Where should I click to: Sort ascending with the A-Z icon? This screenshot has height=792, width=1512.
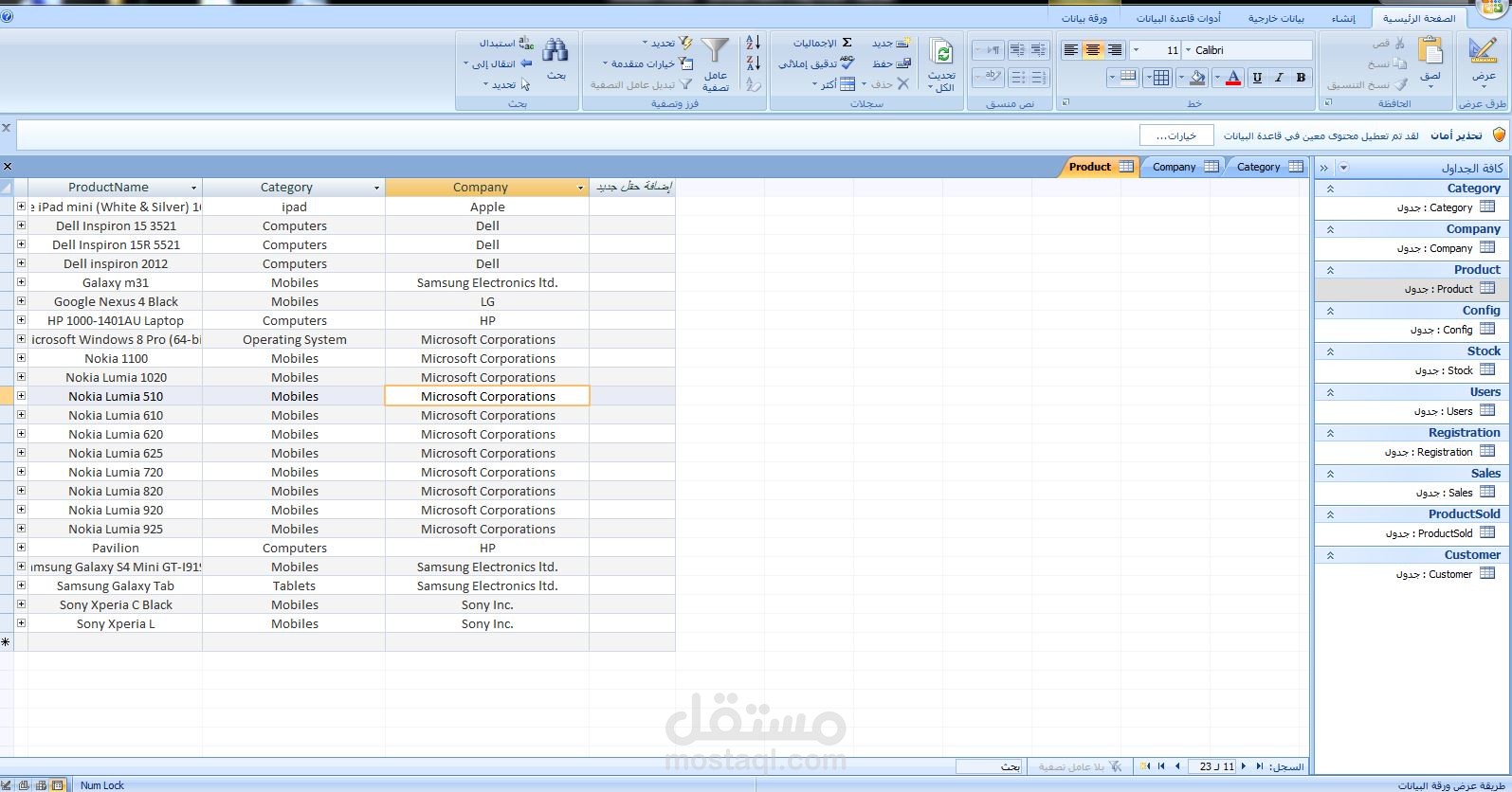coord(754,43)
